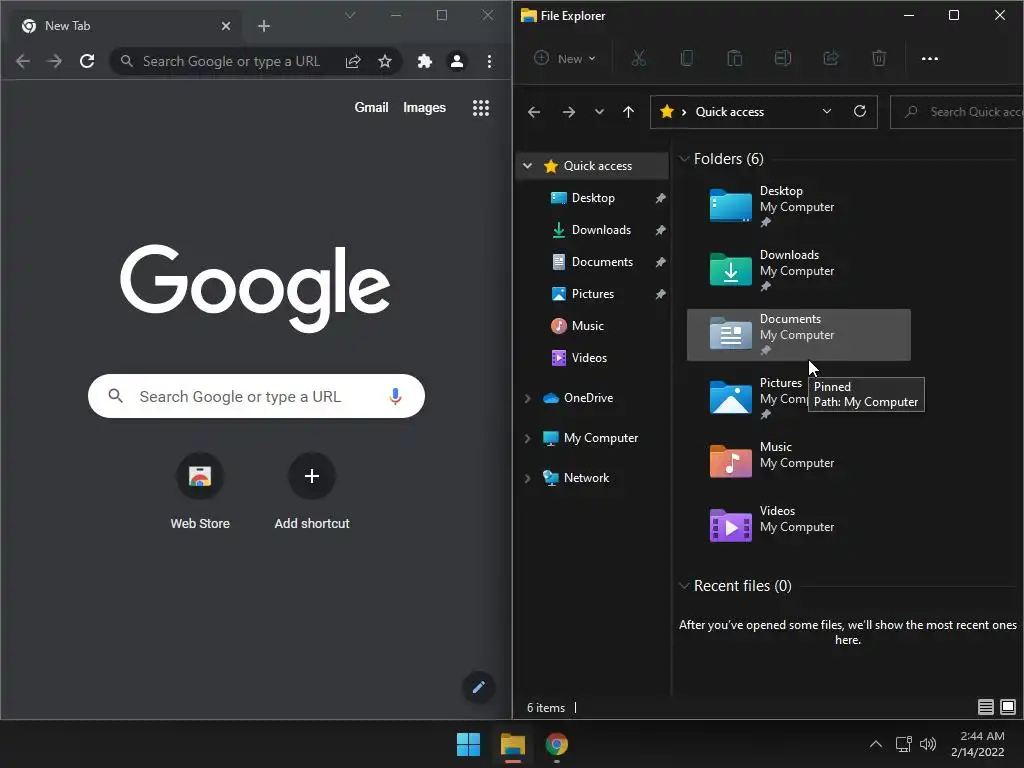Screen dimensions: 1024x768
Task: Collapse Folders (6) group
Action: (x=684, y=159)
